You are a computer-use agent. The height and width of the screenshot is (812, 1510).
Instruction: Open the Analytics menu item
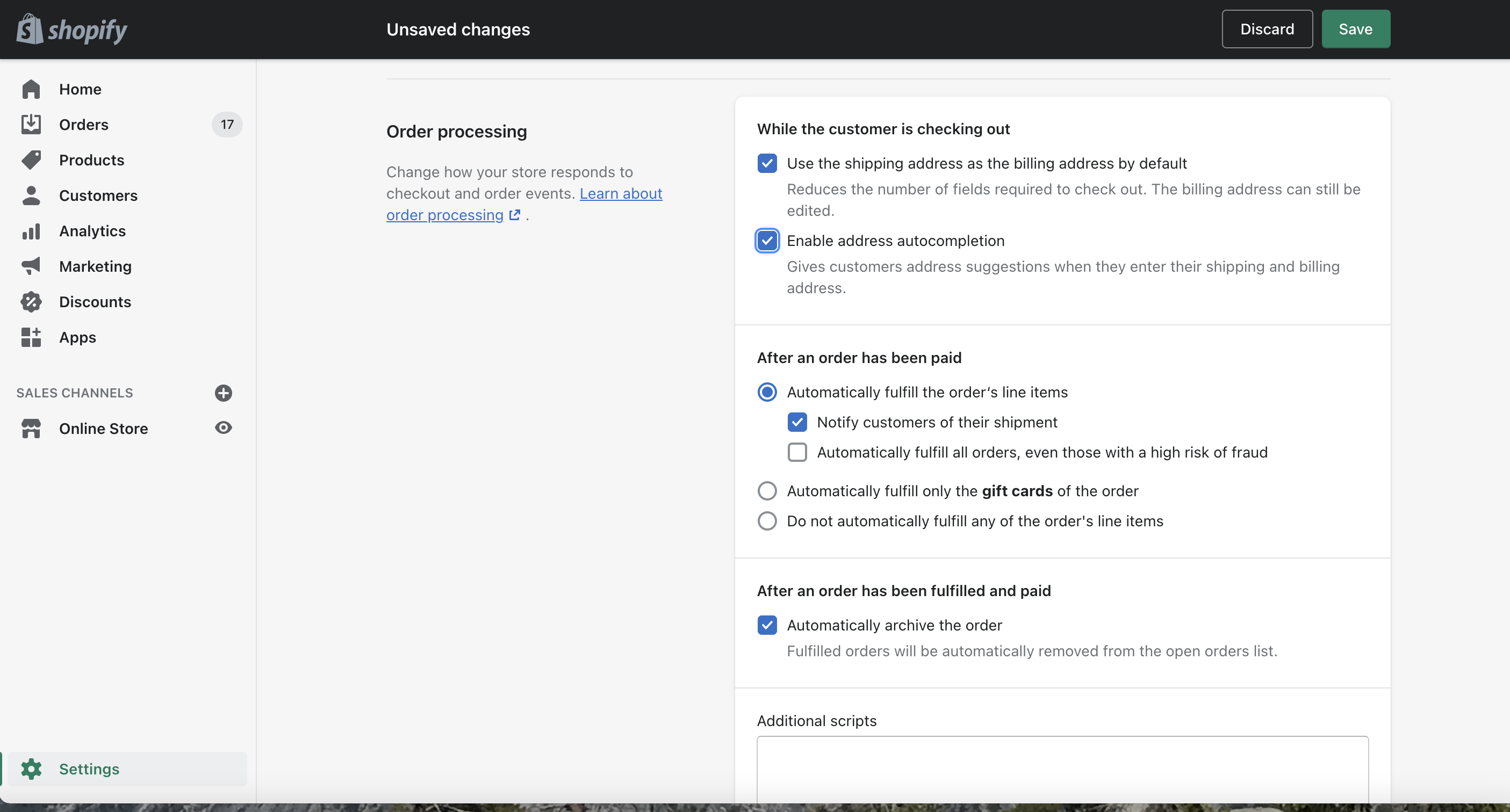click(92, 231)
